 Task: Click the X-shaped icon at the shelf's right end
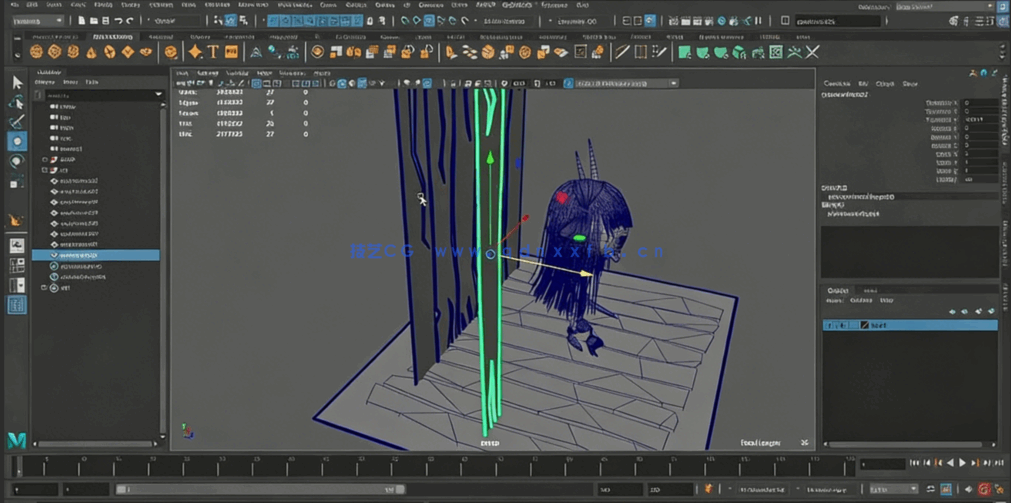pyautogui.click(x=812, y=52)
